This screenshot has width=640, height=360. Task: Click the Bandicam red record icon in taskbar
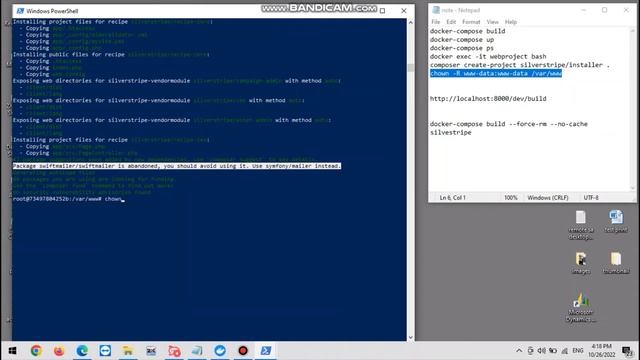pos(243,351)
